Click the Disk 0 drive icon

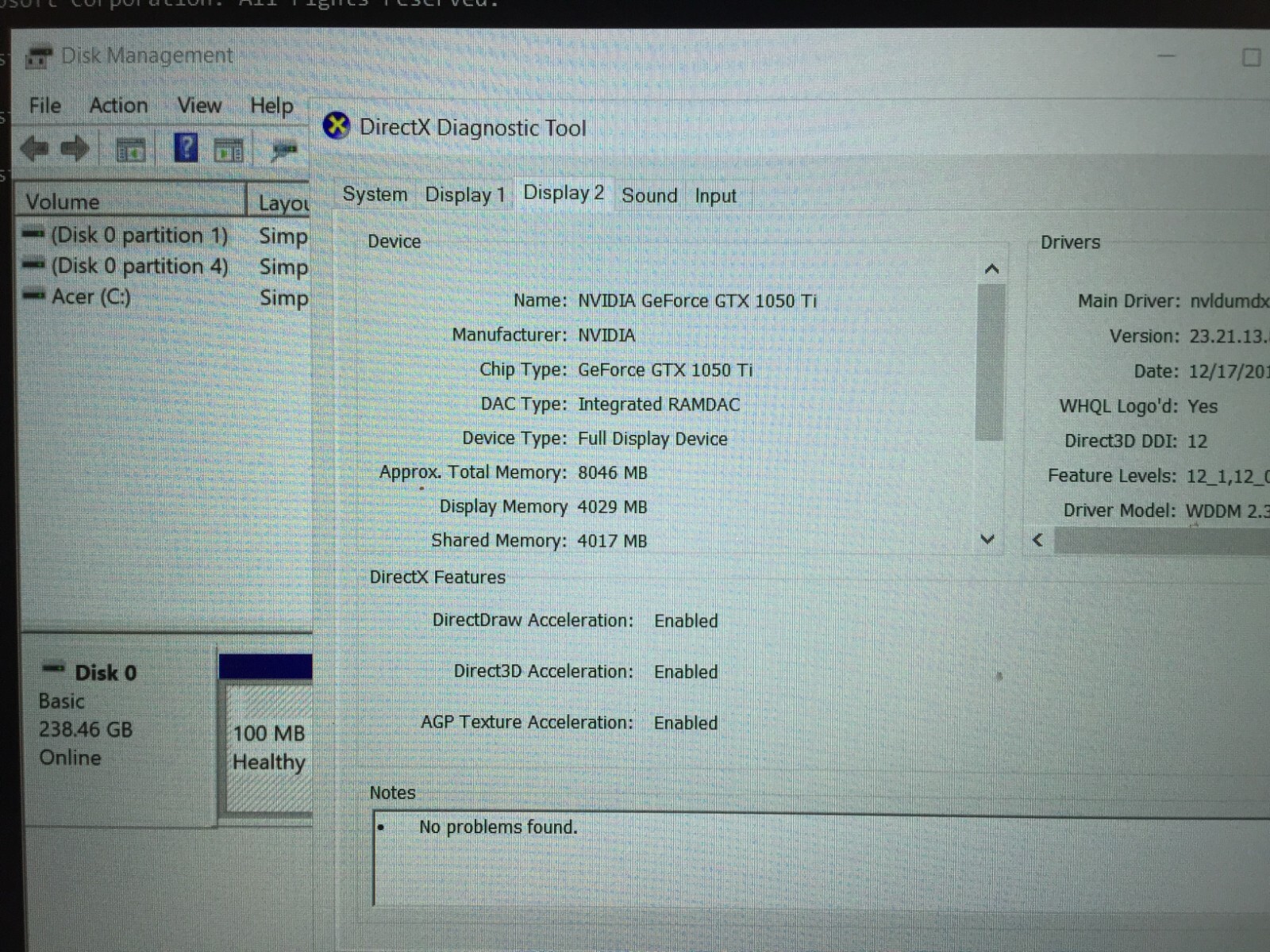(53, 667)
